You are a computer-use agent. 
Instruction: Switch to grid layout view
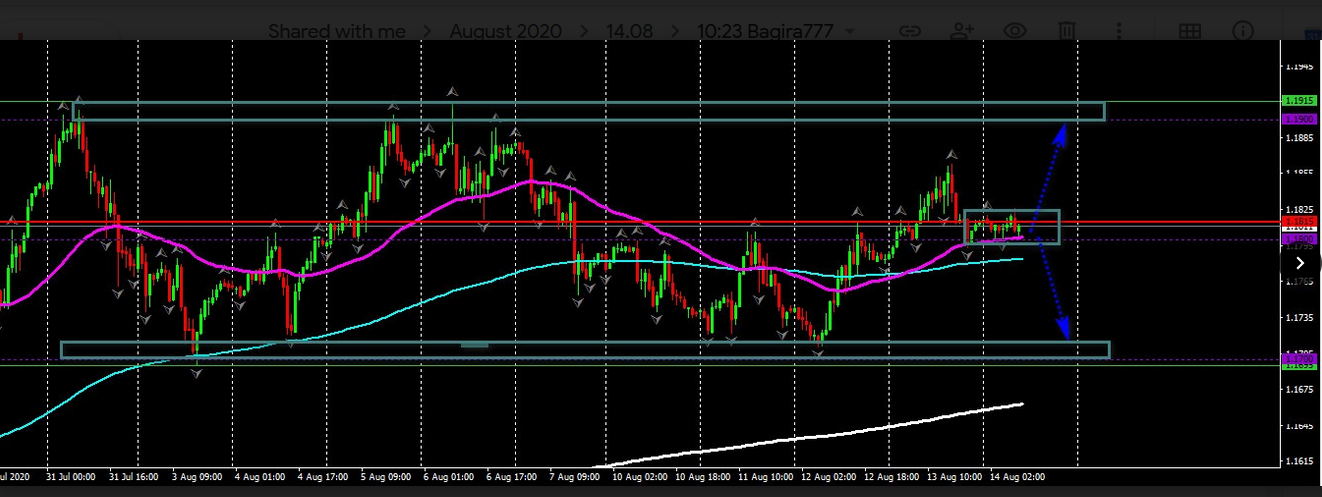point(1189,31)
